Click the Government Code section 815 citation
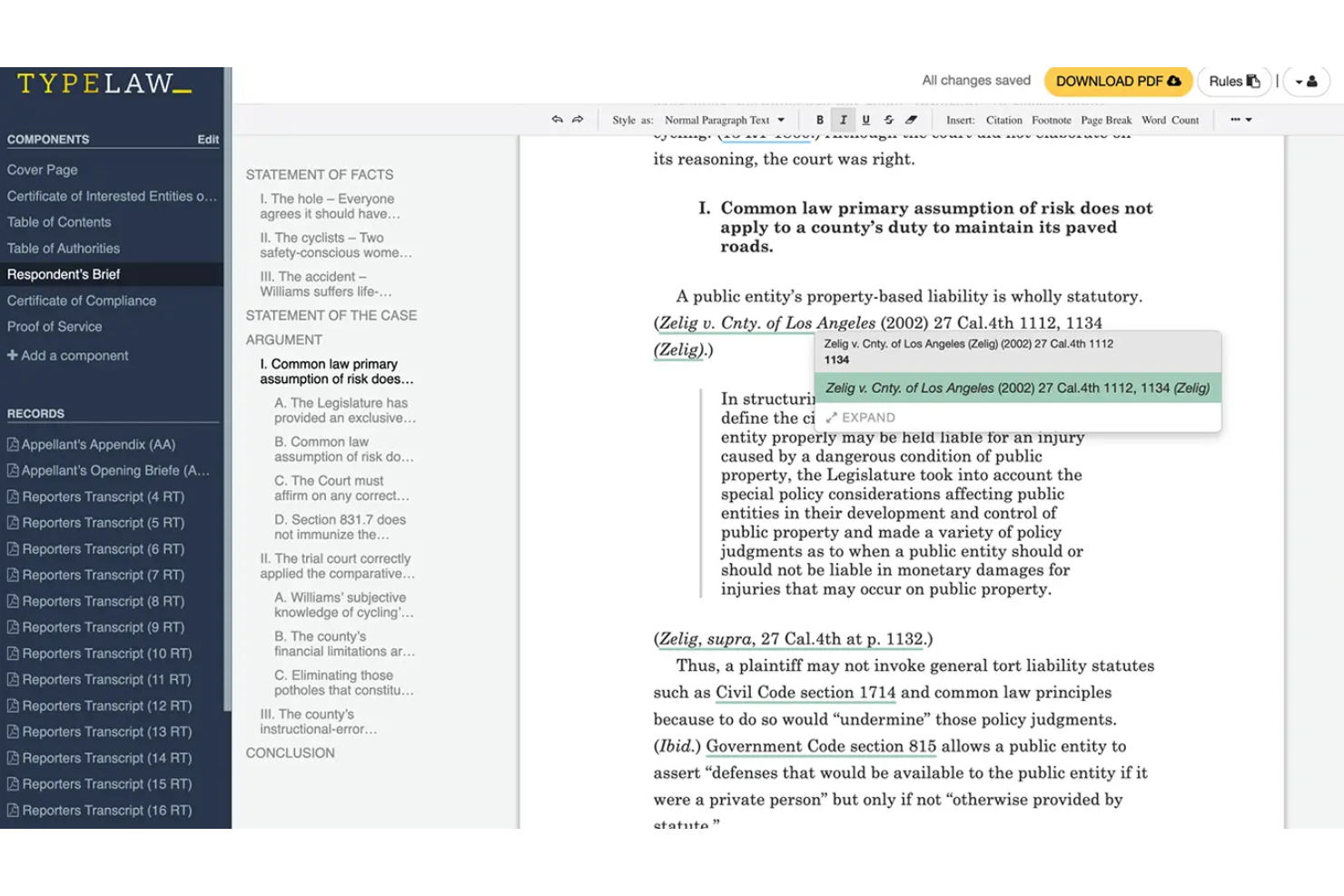Screen dimensions: 1344x896 click(x=821, y=746)
